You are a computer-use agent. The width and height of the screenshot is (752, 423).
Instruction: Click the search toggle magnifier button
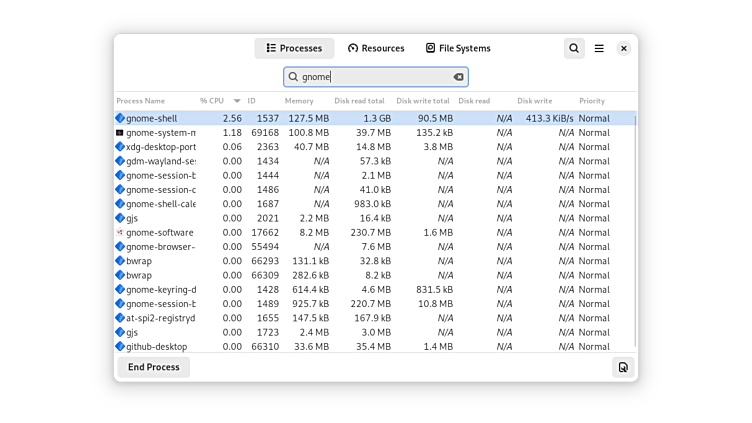pyautogui.click(x=574, y=48)
